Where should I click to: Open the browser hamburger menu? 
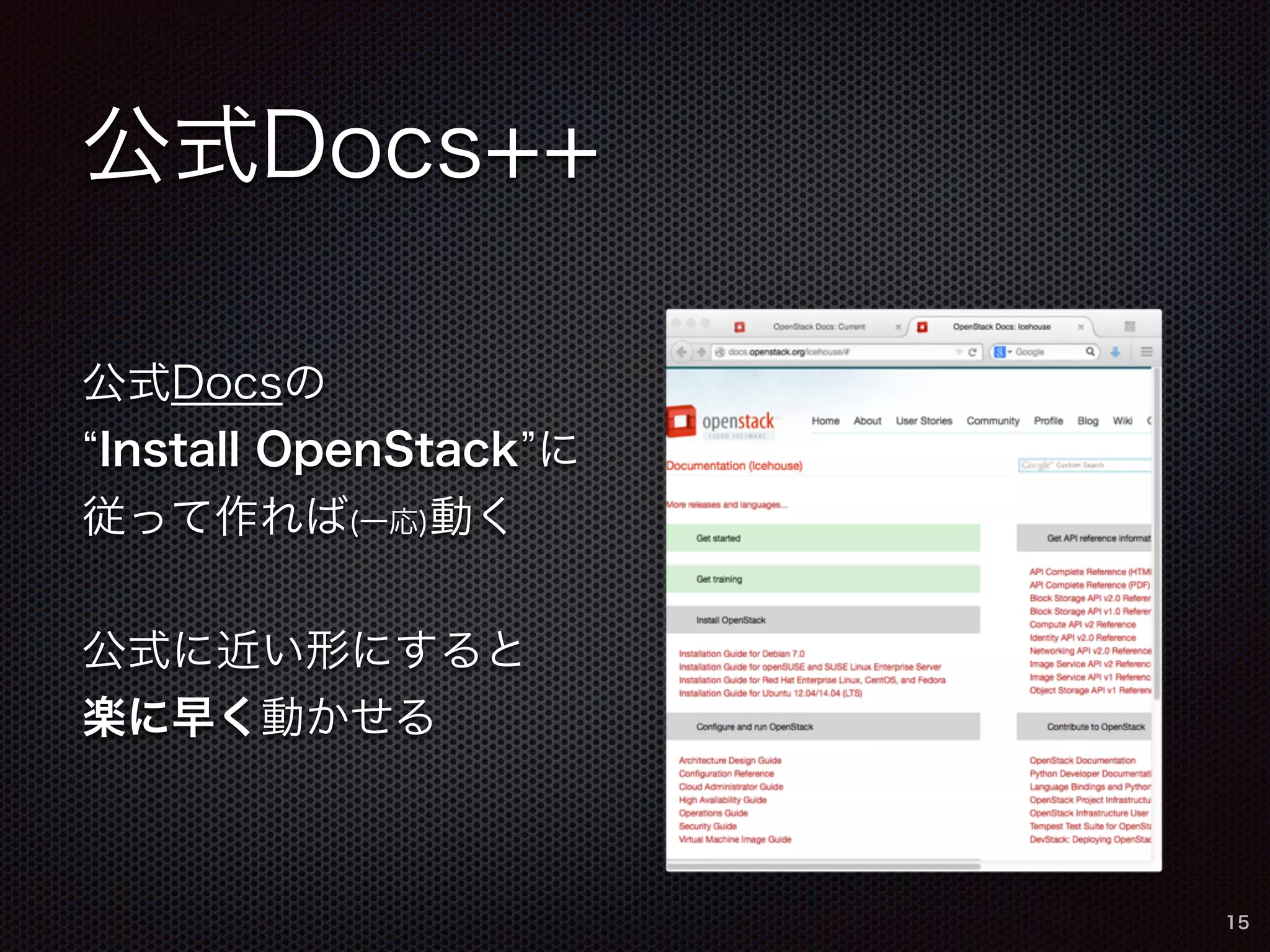pos(1147,352)
